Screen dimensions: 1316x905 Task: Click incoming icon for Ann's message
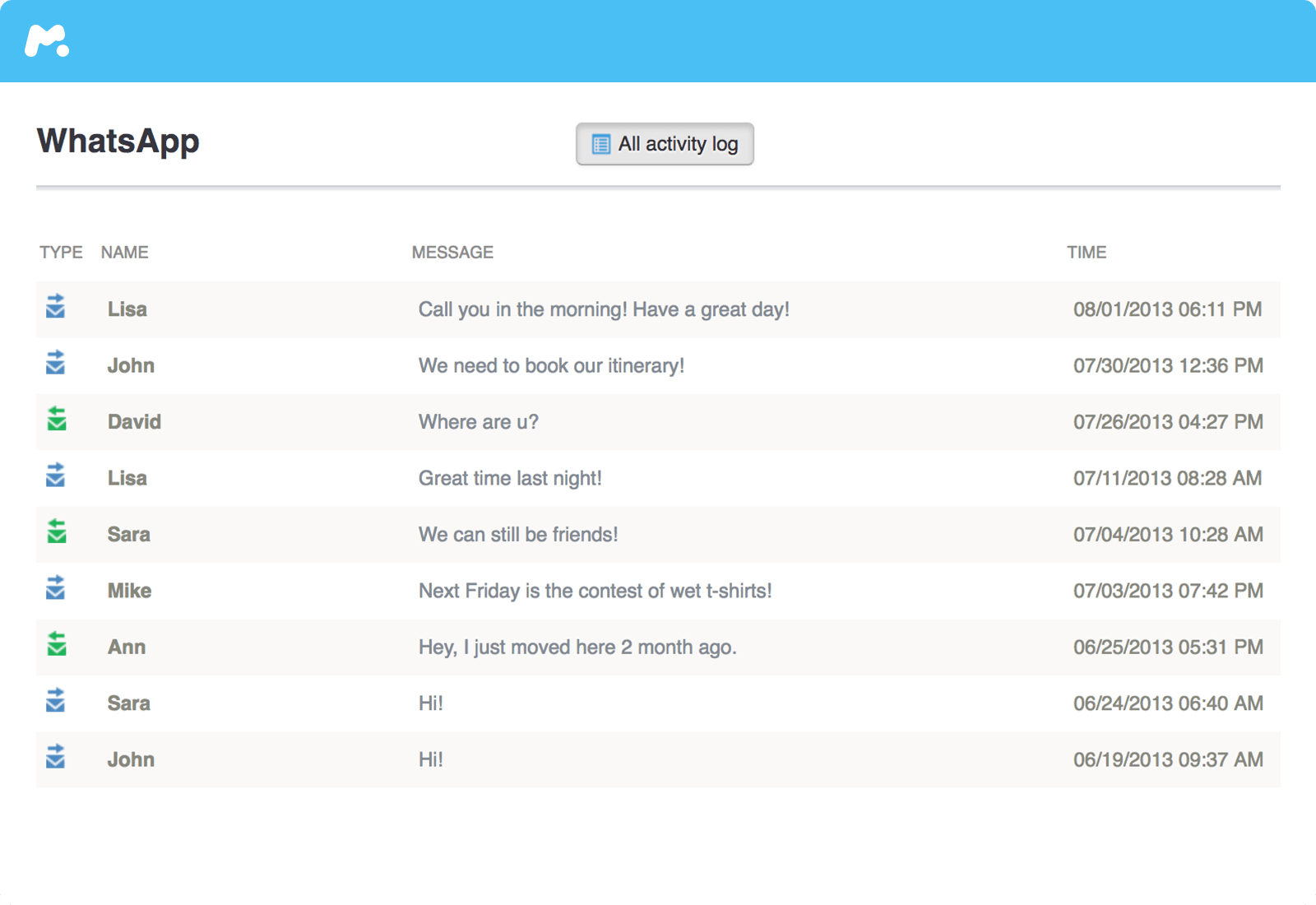click(56, 643)
